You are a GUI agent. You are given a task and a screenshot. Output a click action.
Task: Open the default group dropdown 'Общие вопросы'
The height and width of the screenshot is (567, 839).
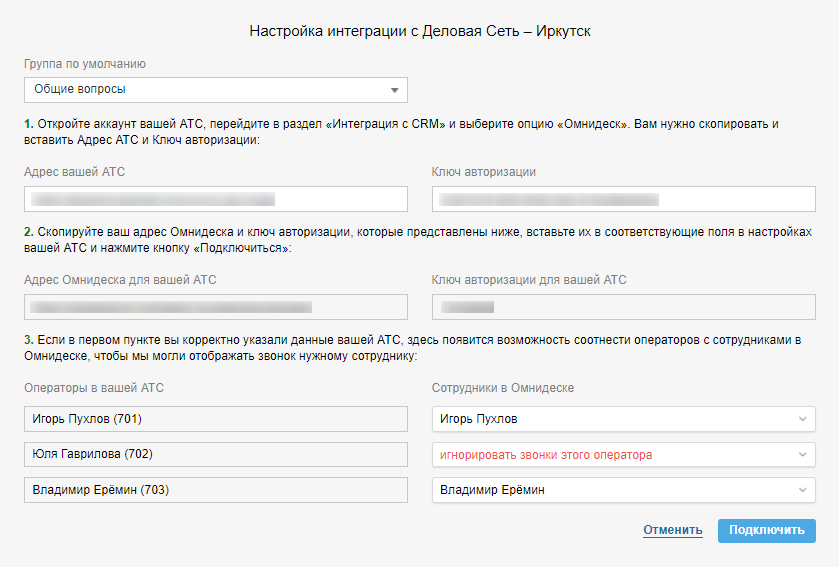(x=216, y=90)
